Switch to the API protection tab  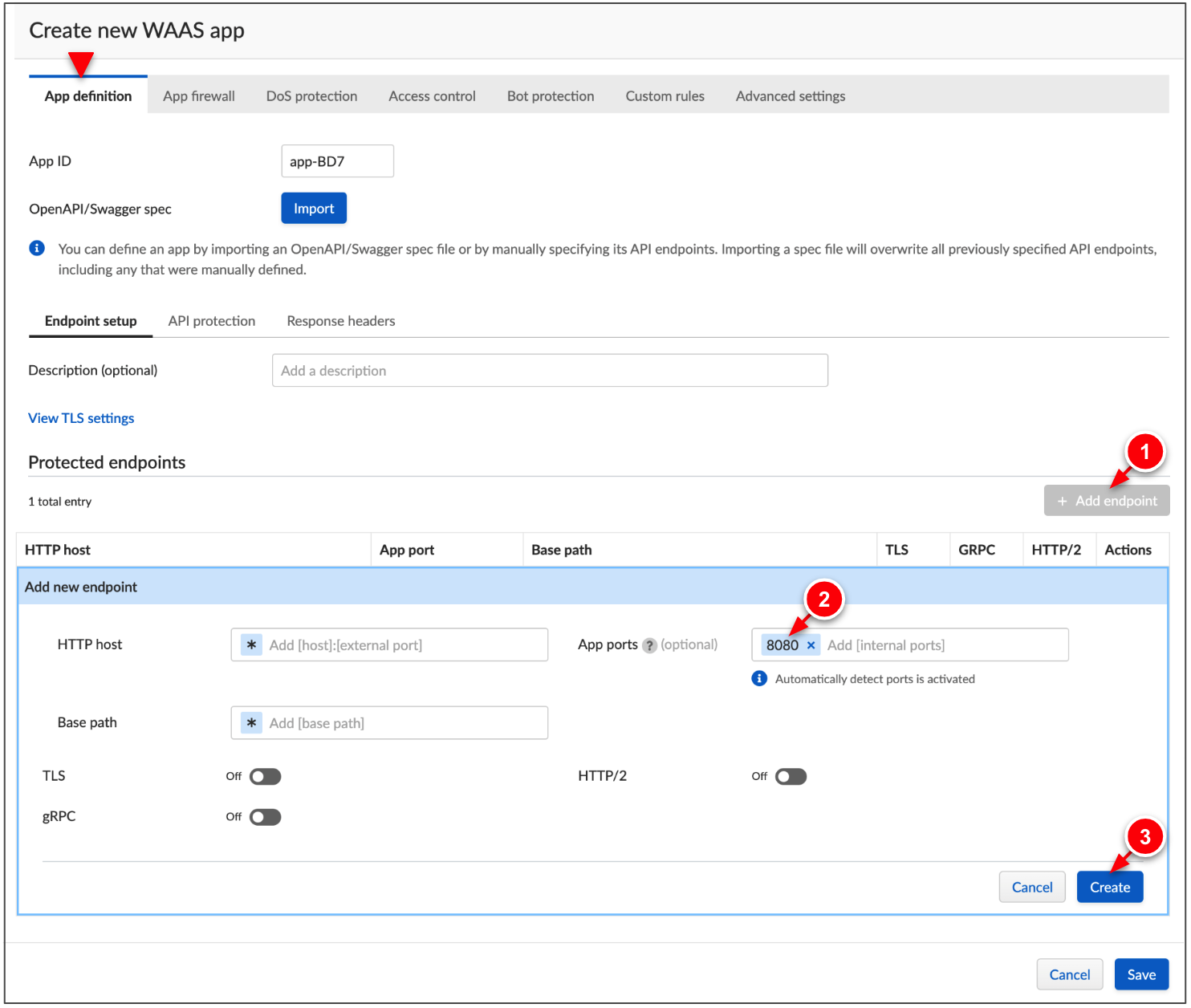click(x=211, y=320)
